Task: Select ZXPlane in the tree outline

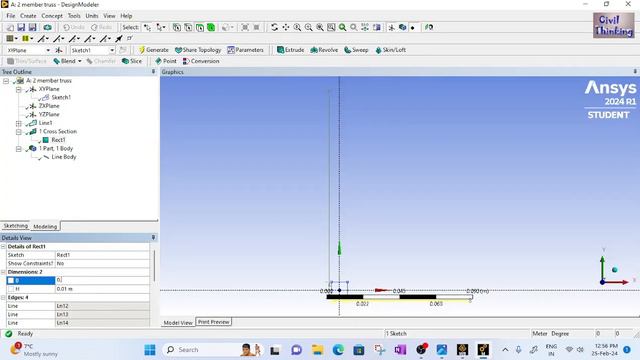Action: click(49, 106)
